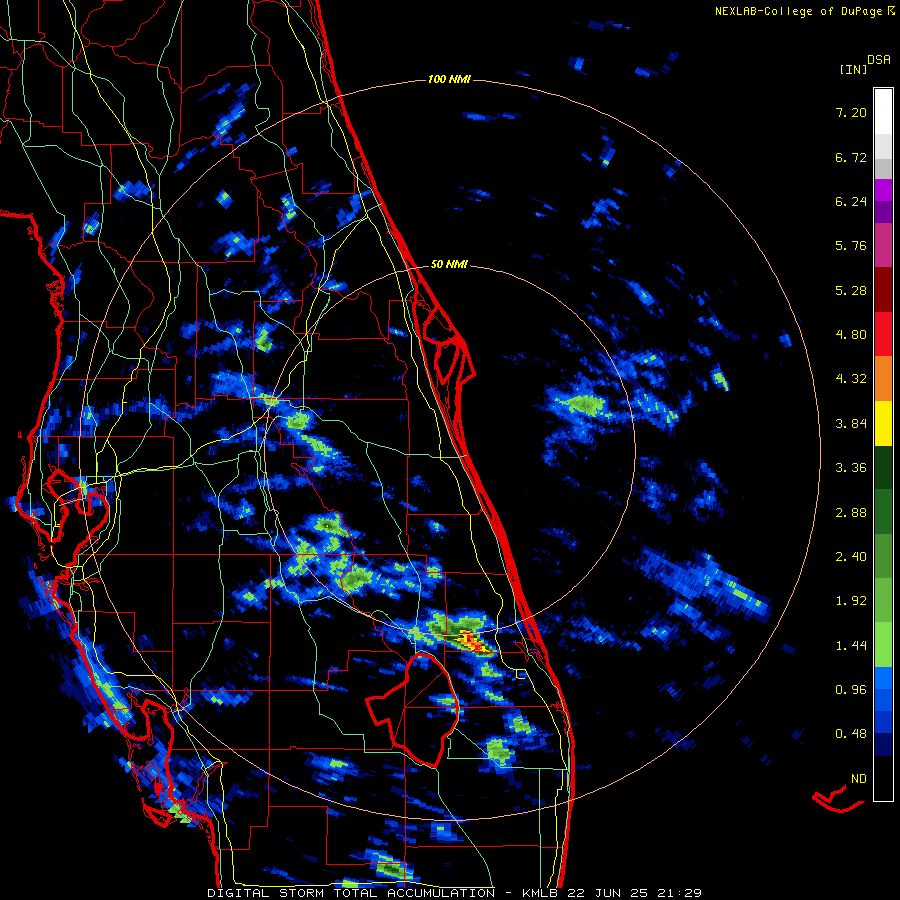The height and width of the screenshot is (900, 900).
Task: Click the 50 NMI range ring label
Action: click(x=449, y=264)
